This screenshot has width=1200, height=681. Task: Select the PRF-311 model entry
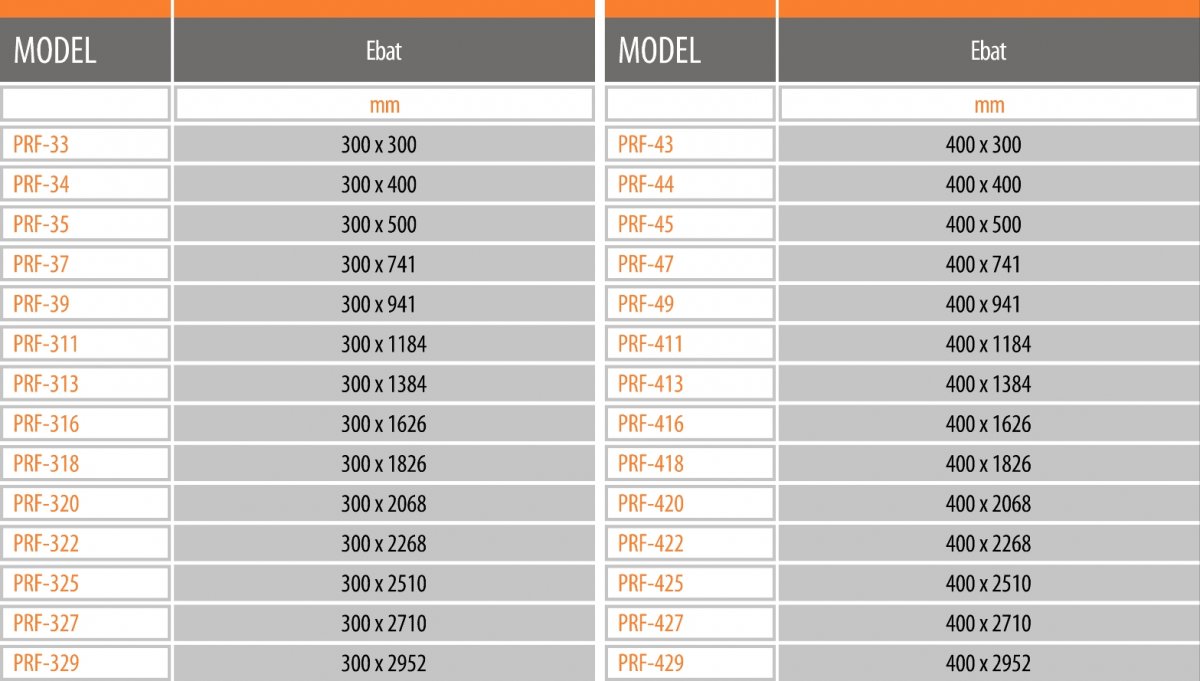(86, 344)
